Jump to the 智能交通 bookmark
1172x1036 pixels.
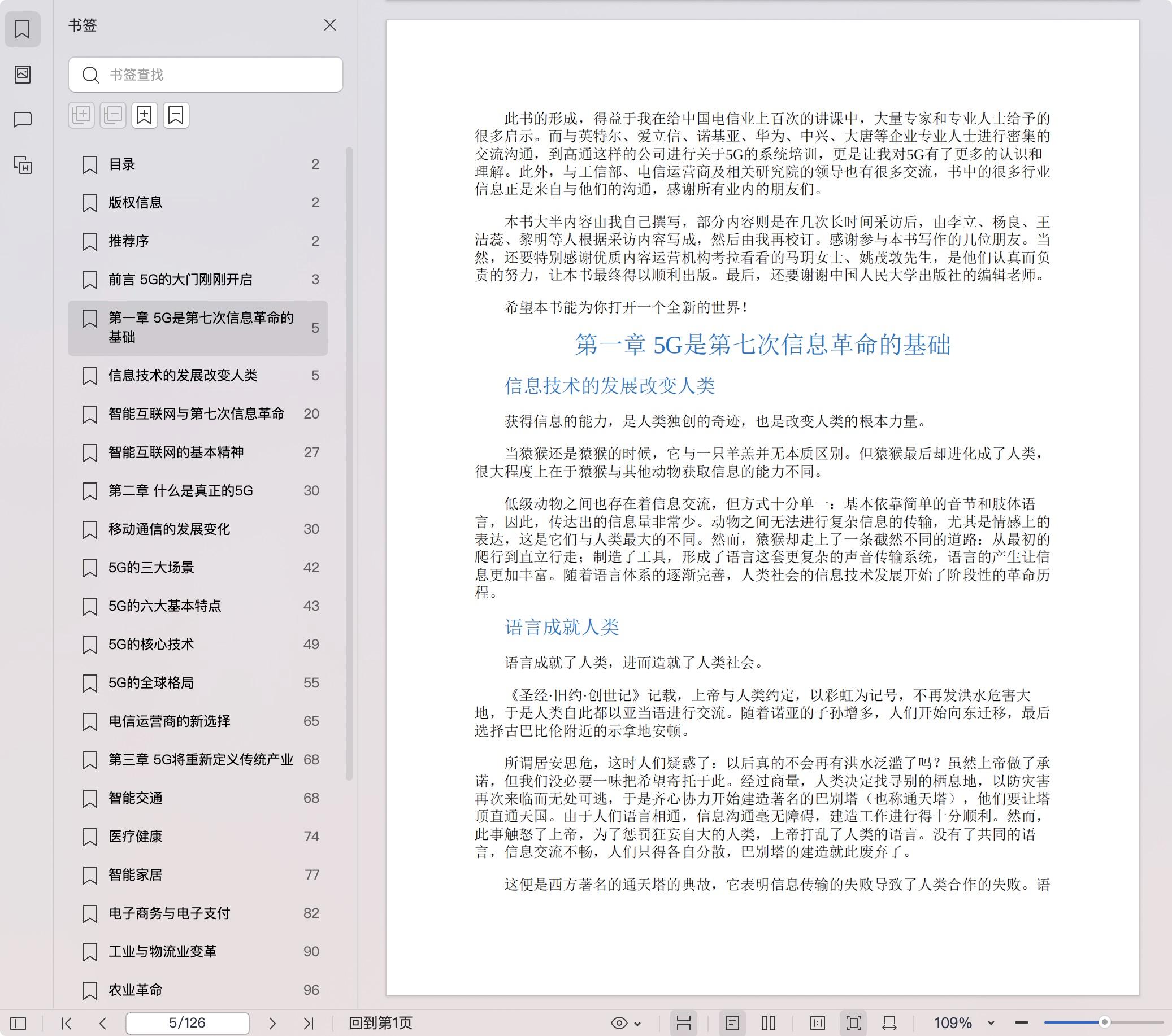[x=198, y=798]
